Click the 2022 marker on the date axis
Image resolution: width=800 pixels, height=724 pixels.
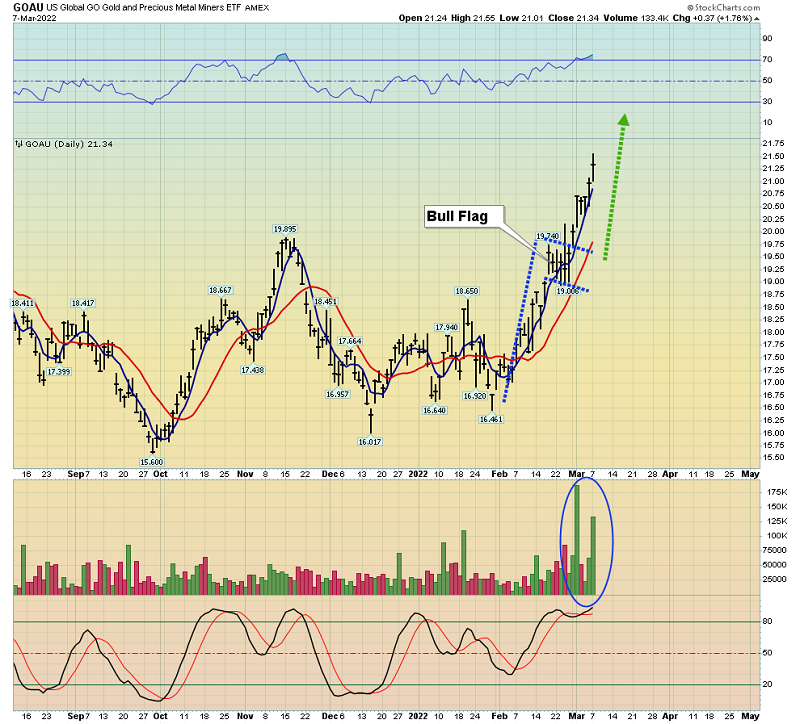coord(418,477)
